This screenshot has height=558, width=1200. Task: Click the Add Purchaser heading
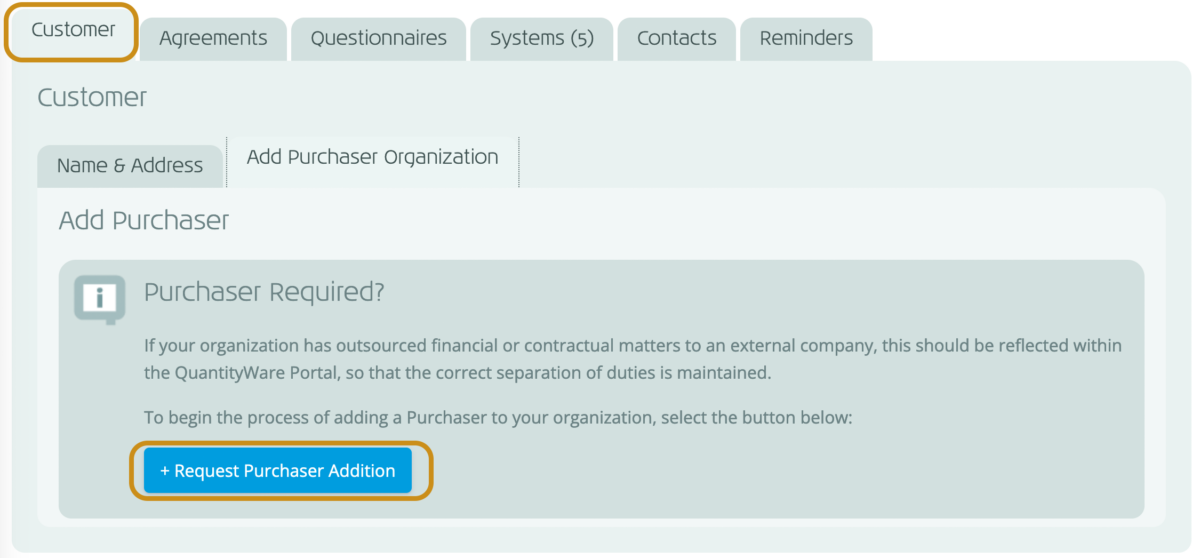[x=144, y=221]
